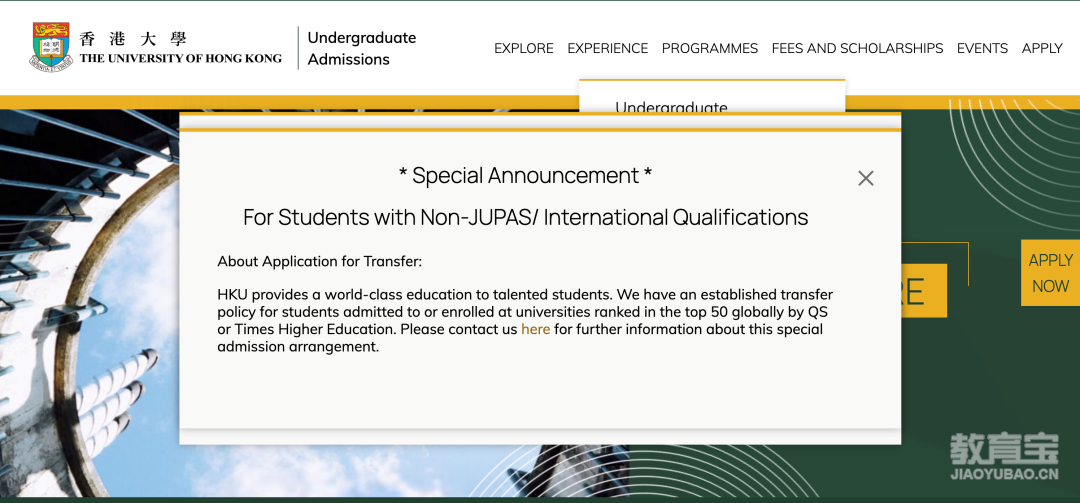Screen dimensions: 1080x503
Task: Open the EVENTS menu
Action: coord(982,48)
